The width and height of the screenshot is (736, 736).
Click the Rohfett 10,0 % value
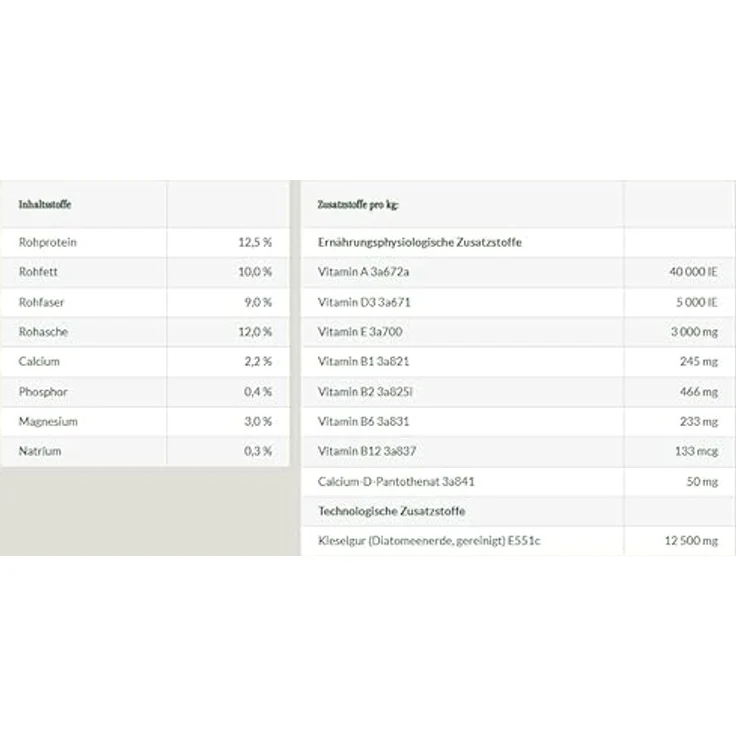(x=255, y=272)
